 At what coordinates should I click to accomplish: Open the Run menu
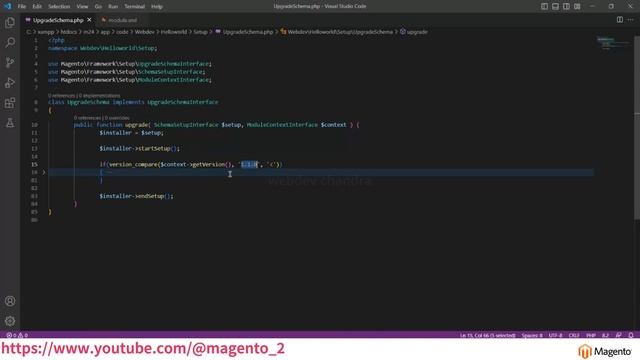[113, 6]
